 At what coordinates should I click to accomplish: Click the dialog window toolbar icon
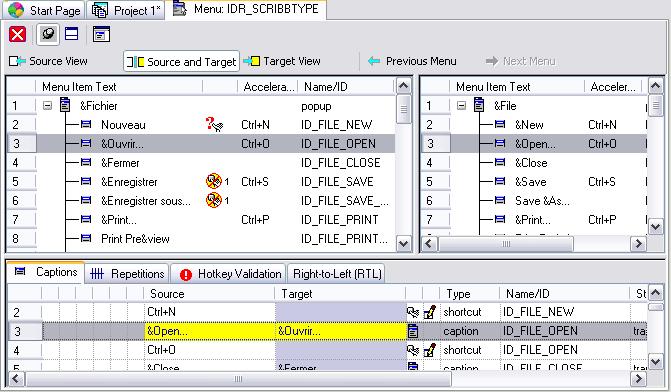101,34
